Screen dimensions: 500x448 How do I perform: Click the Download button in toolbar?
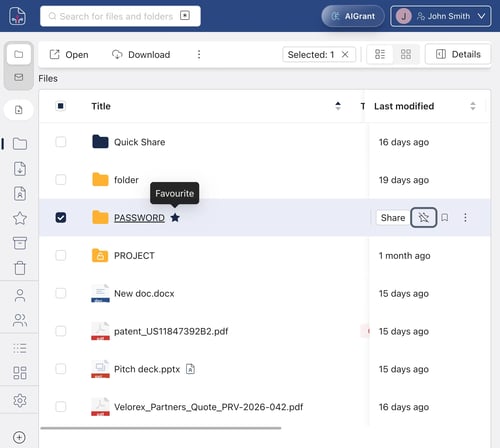pos(141,54)
